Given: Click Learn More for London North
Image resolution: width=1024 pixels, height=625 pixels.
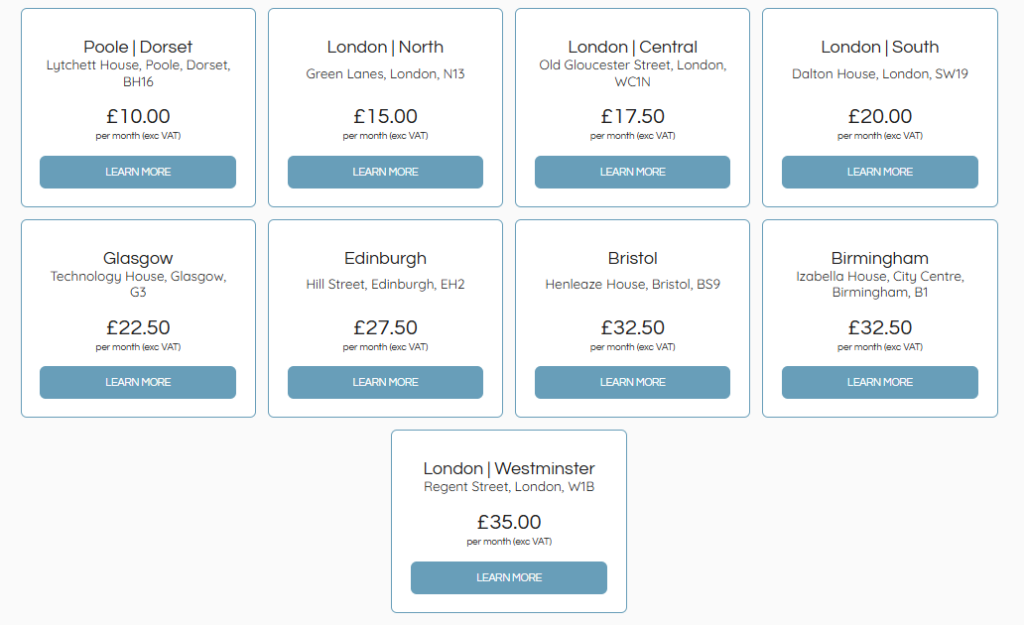Looking at the screenshot, I should click(384, 172).
